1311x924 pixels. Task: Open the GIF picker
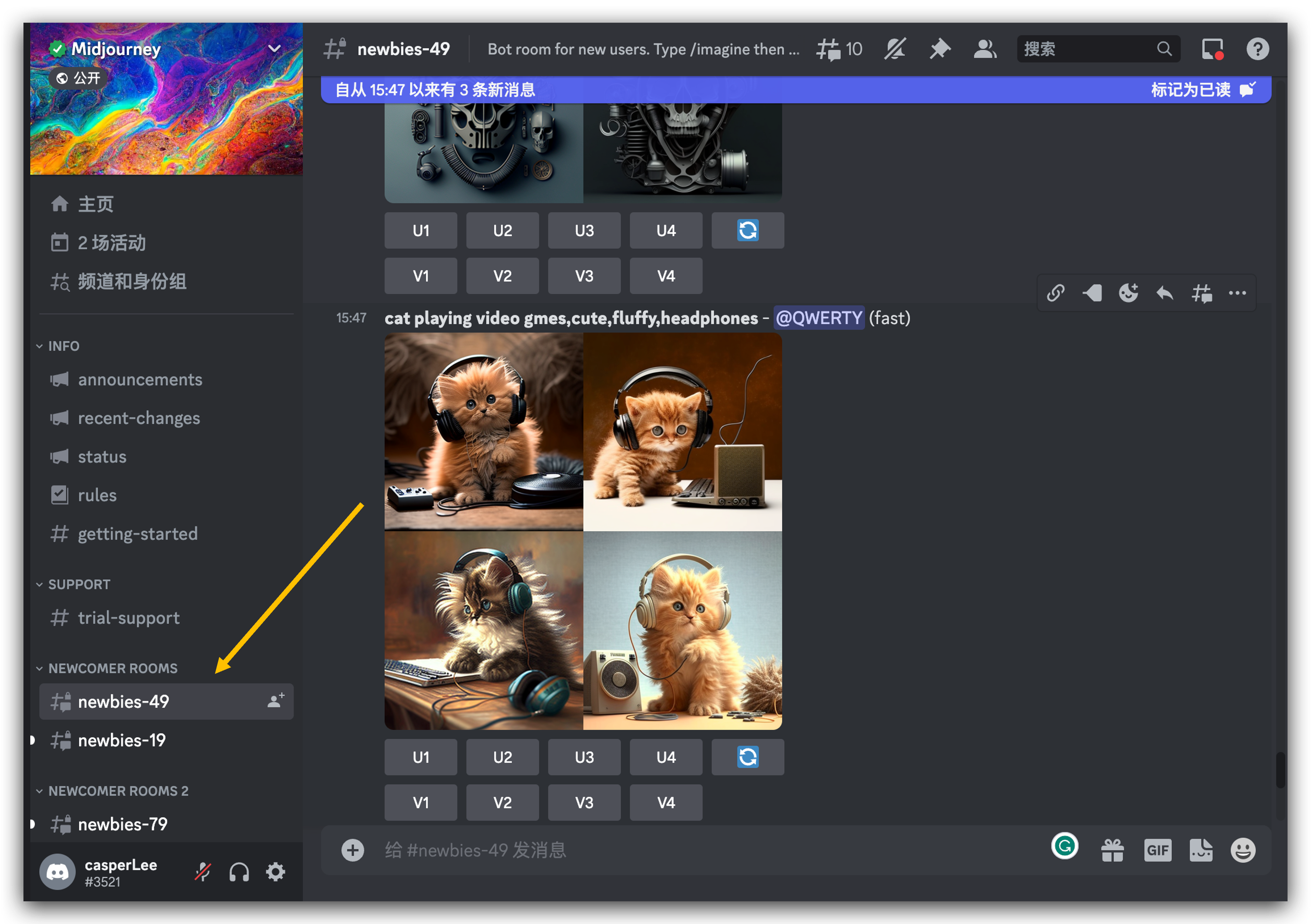pyautogui.click(x=1157, y=850)
